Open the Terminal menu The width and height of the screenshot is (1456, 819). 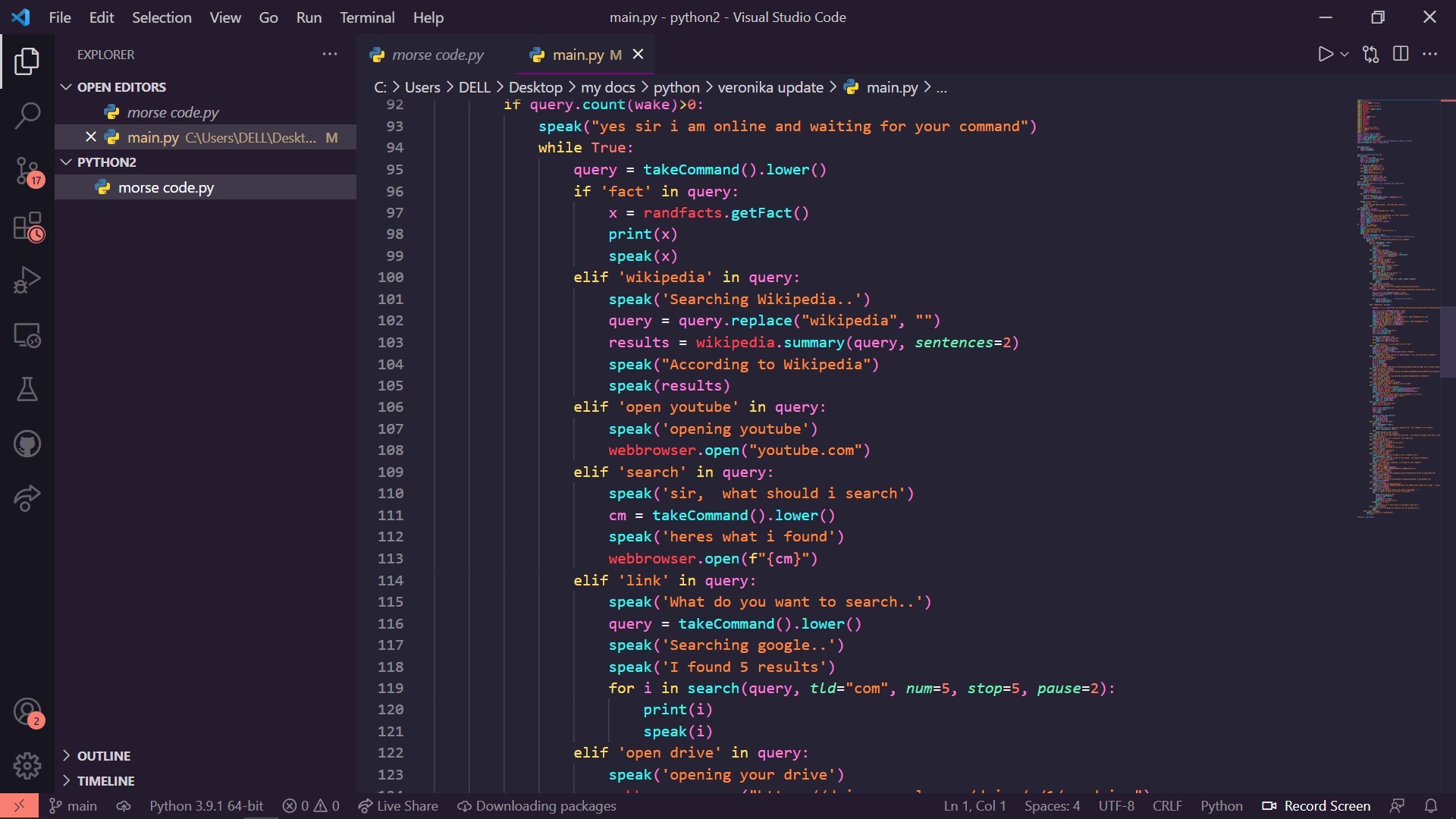point(367,17)
